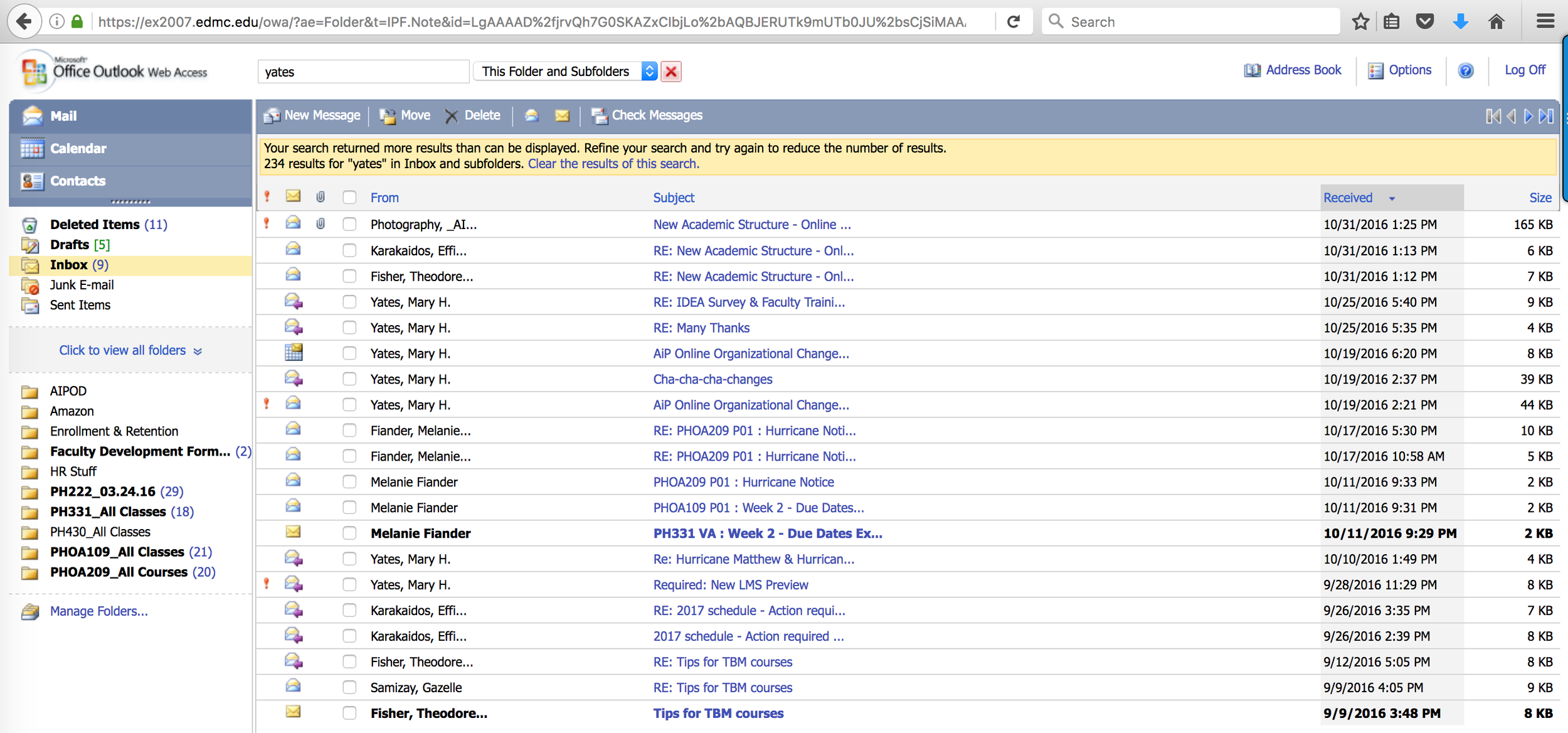
Task: Open the help question mark icon
Action: point(1465,70)
